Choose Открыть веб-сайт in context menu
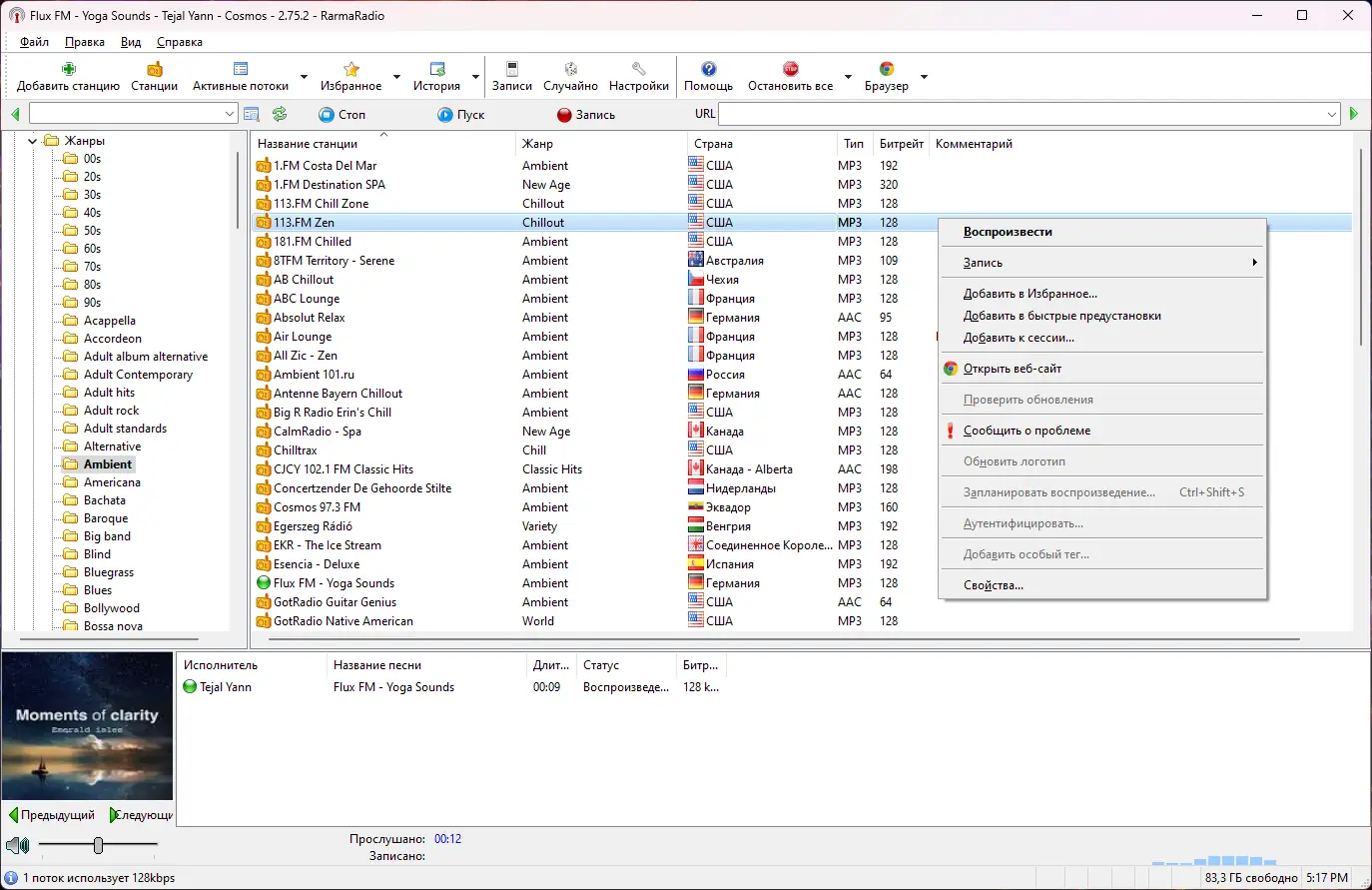 (x=1102, y=369)
